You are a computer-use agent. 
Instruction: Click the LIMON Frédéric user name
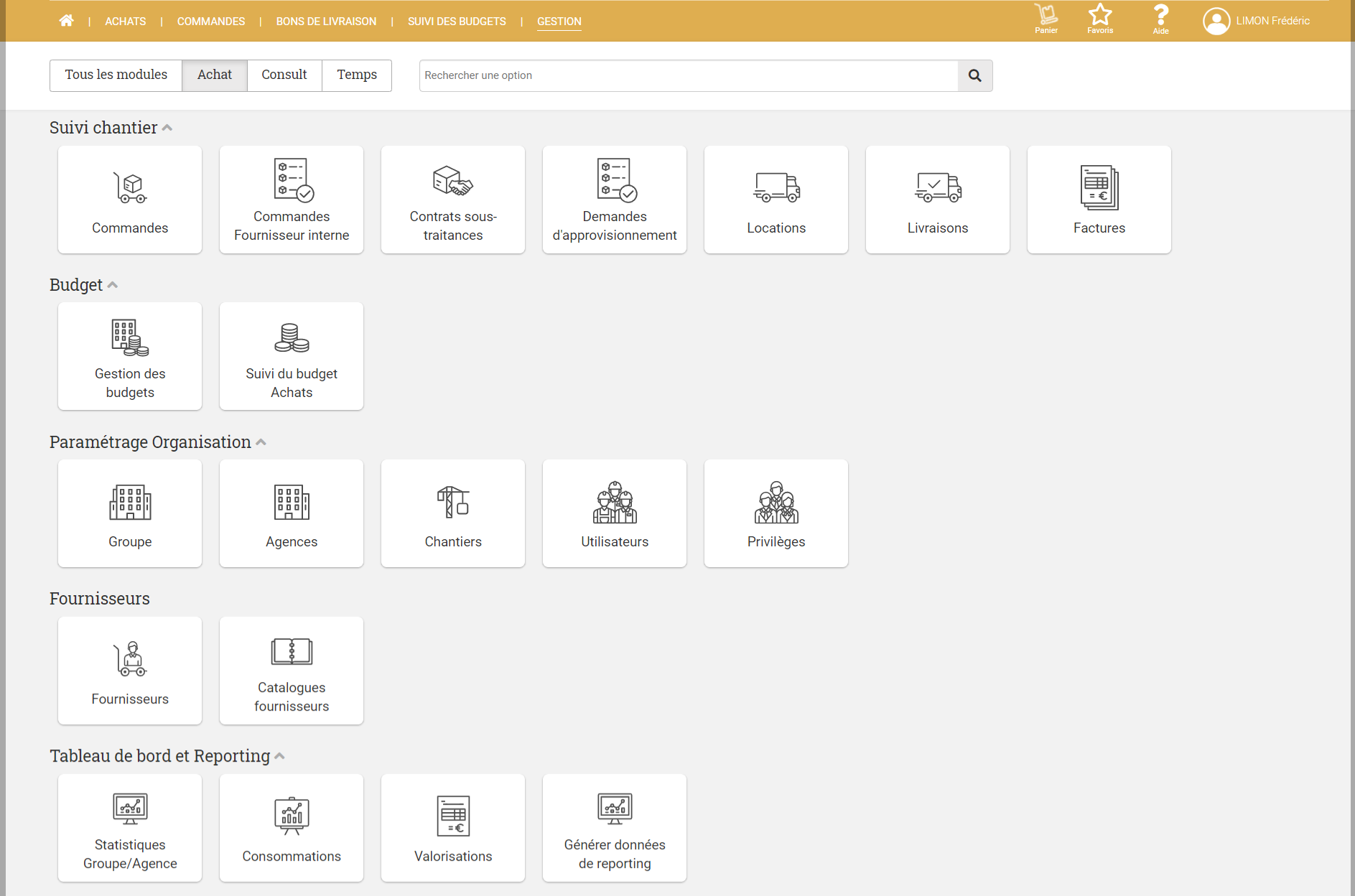coord(1272,21)
